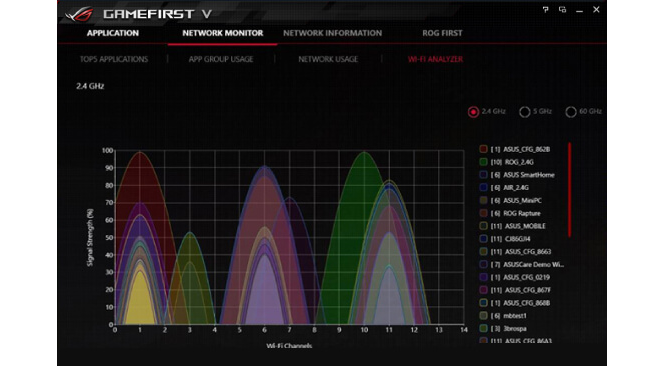Screen dimensions: 664x366
Task: Click the ROG_2.4G green legend swatch
Action: (483, 162)
